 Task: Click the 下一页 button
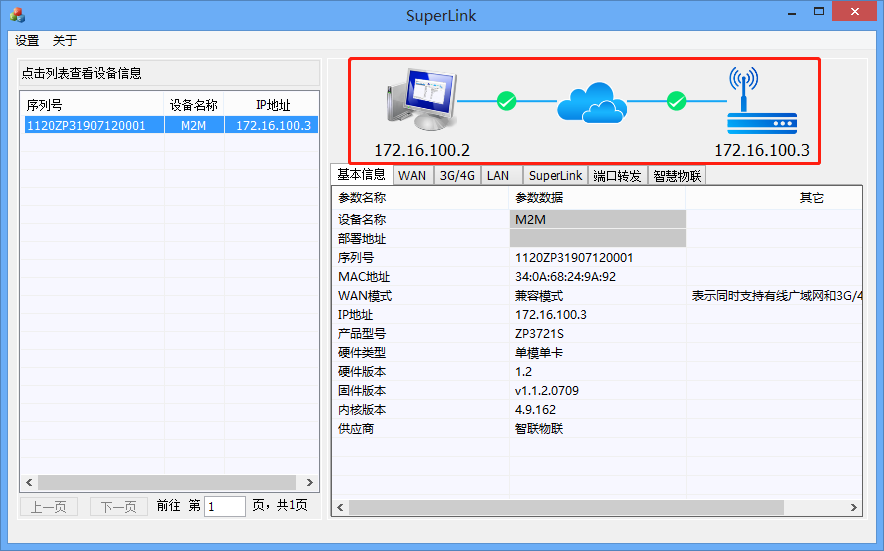(x=119, y=506)
